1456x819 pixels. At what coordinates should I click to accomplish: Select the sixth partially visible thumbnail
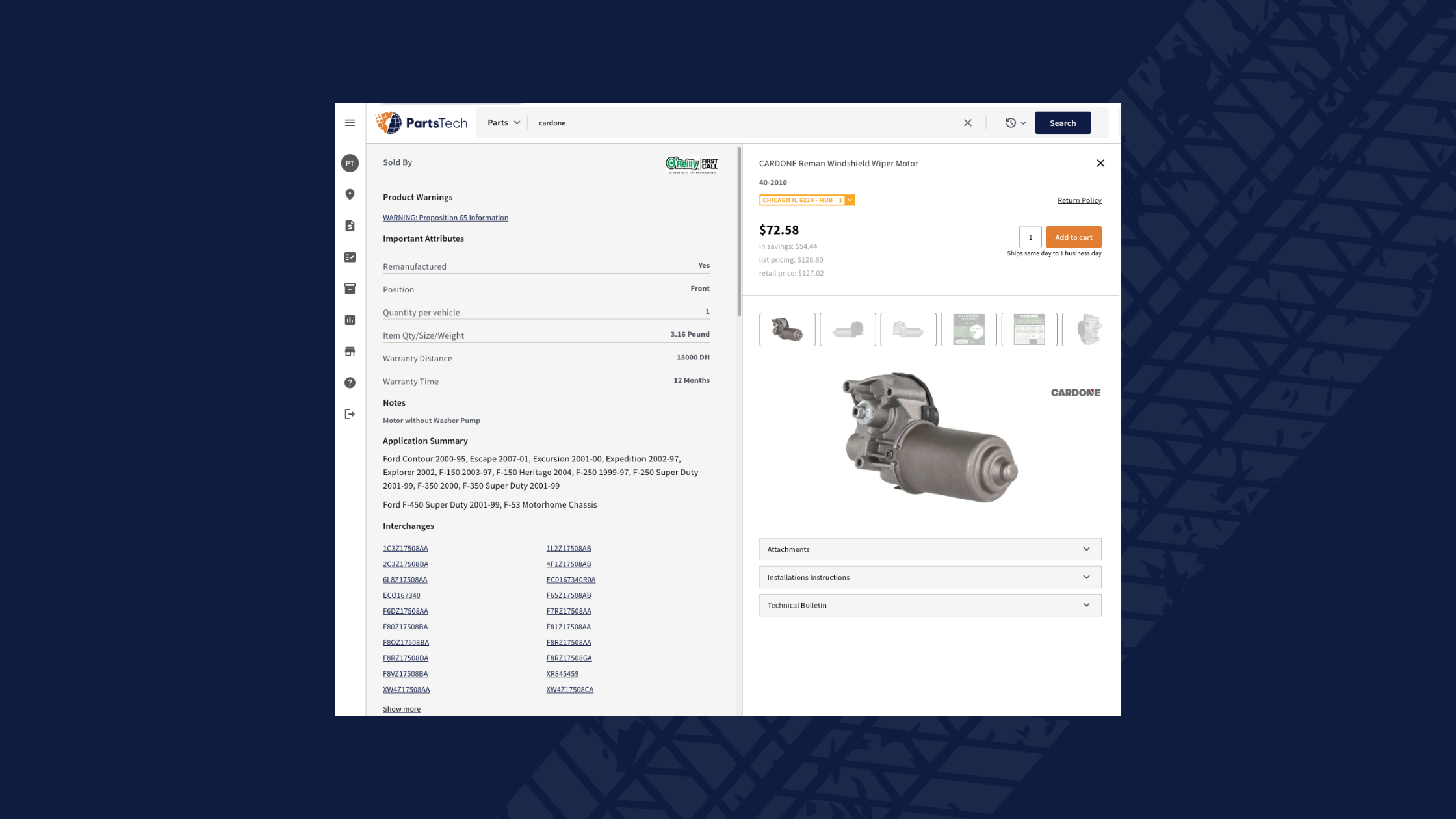pyautogui.click(x=1082, y=330)
